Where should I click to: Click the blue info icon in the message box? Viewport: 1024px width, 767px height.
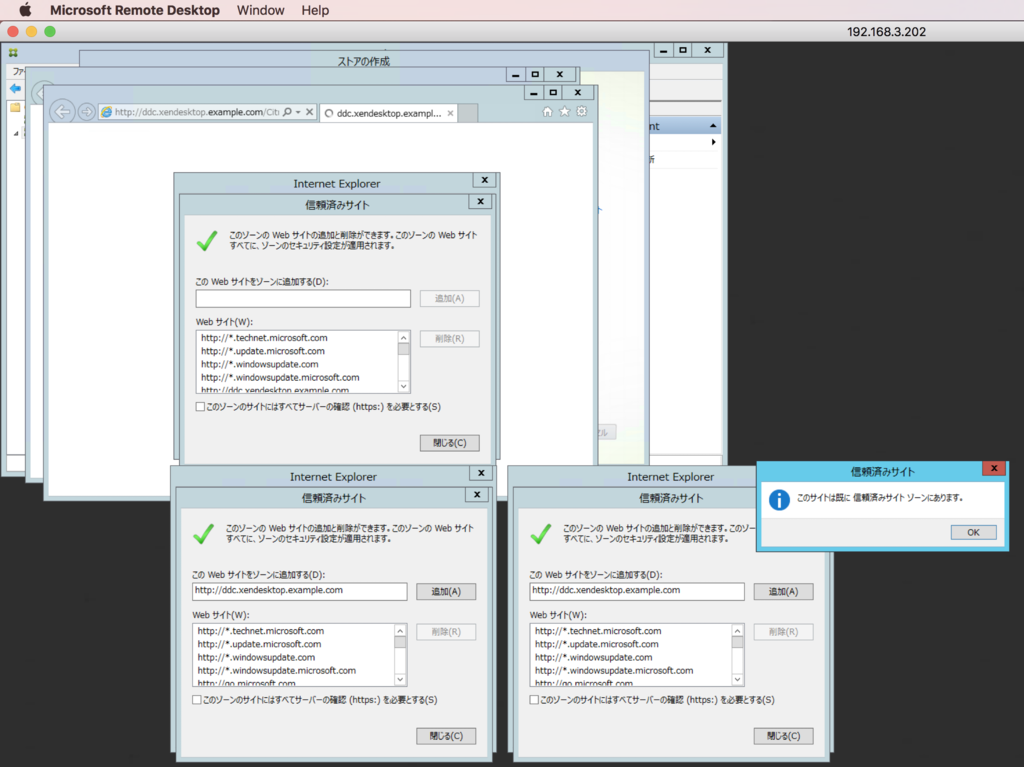tap(779, 499)
